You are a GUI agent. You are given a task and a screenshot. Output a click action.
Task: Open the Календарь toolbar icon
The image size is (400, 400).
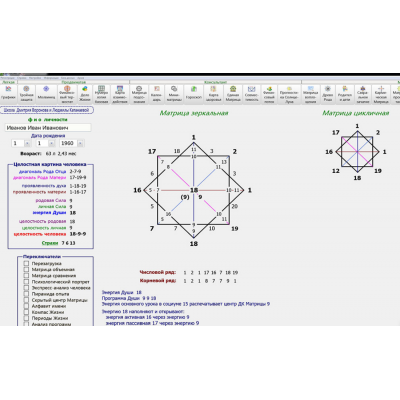point(156,94)
